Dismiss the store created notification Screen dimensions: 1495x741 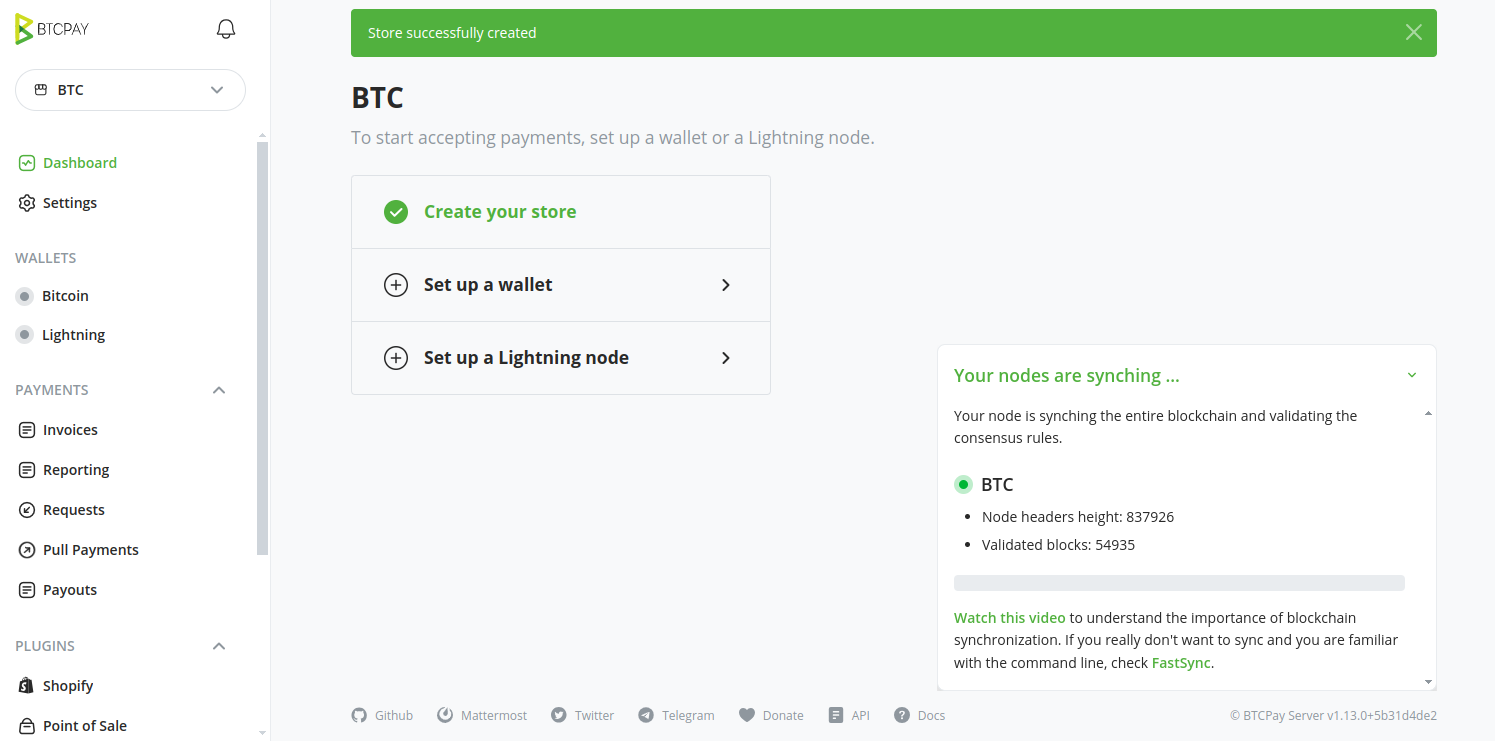pyautogui.click(x=1413, y=33)
